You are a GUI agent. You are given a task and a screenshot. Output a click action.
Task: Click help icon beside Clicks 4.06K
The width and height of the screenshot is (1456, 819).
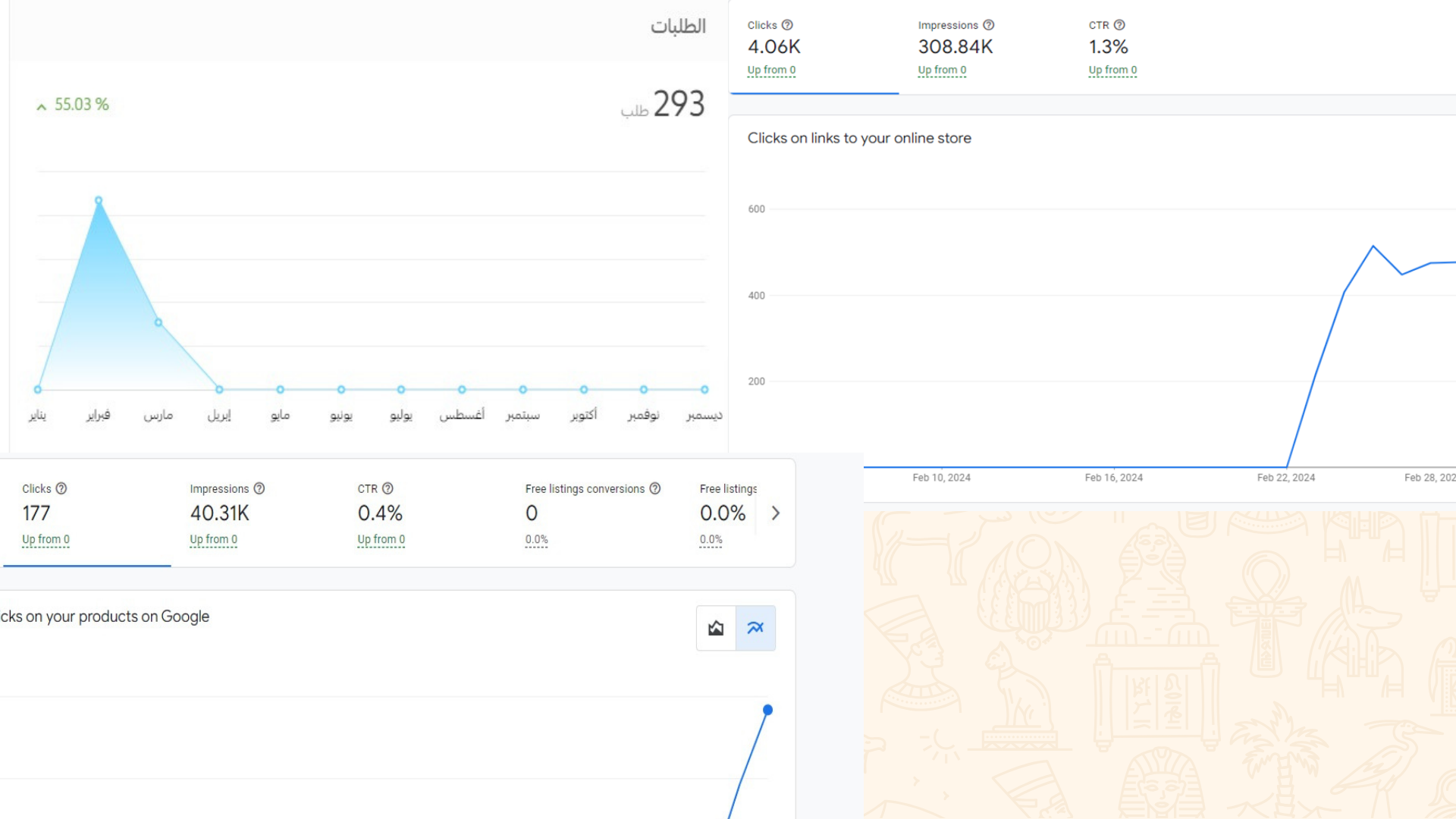(x=787, y=25)
